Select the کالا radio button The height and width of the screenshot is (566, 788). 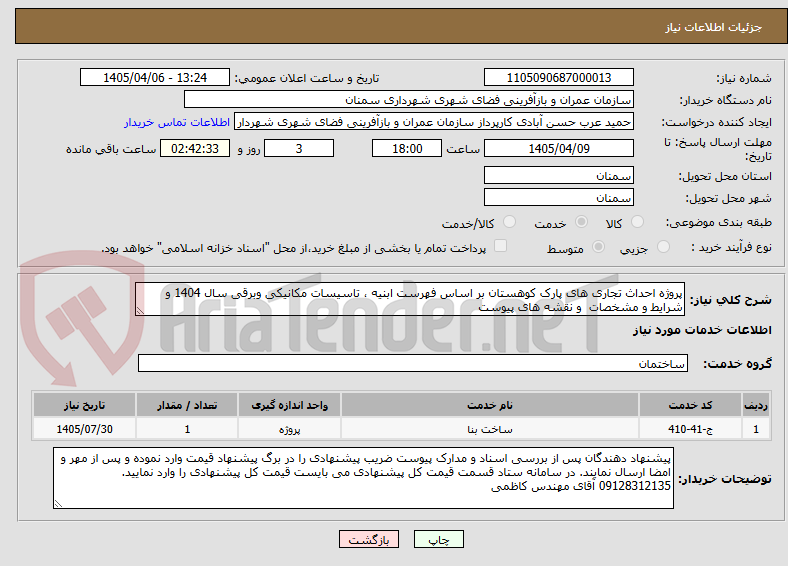click(x=637, y=222)
